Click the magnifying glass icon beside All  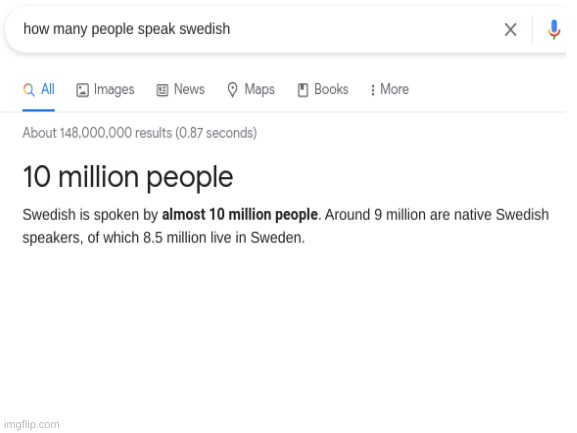[29, 89]
